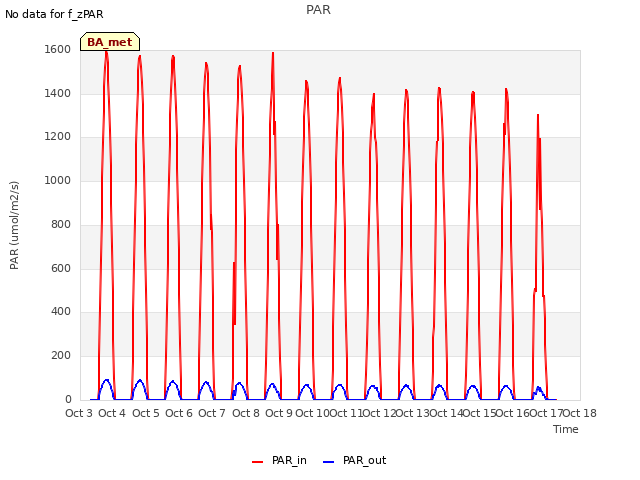The height and width of the screenshot is (480, 640).
Task: Click the Oct 3 x-axis tick label
Action: 79,413
